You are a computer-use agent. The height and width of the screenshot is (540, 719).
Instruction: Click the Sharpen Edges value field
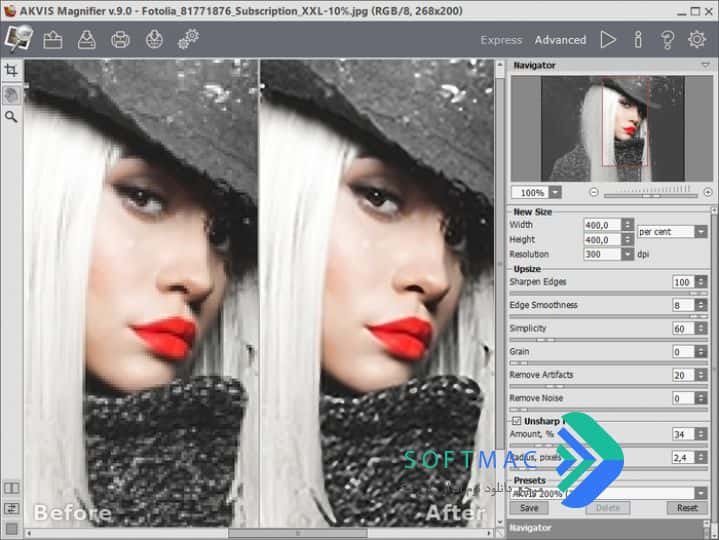[683, 282]
